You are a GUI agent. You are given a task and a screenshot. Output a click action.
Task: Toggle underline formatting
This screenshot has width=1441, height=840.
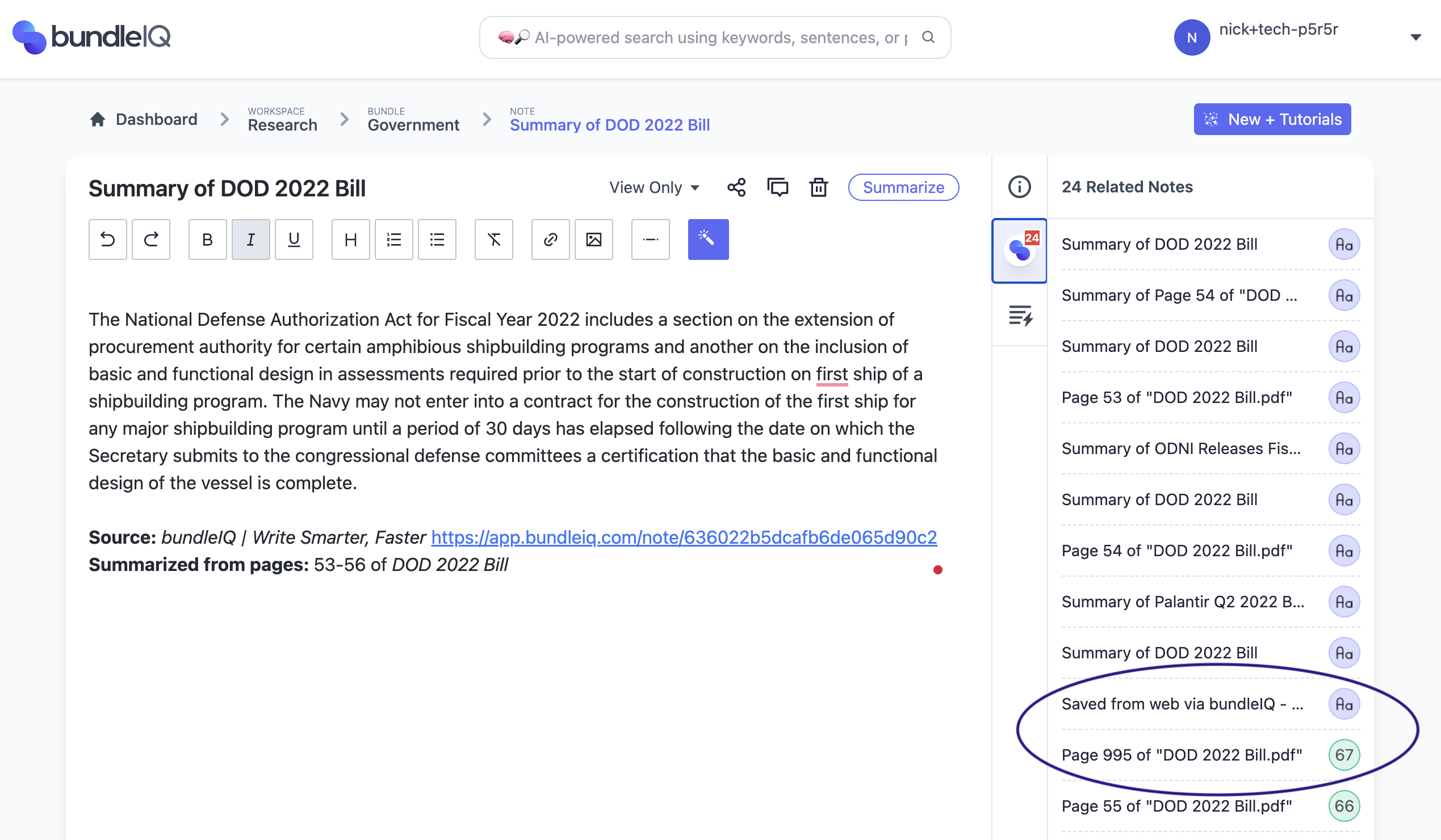tap(294, 240)
